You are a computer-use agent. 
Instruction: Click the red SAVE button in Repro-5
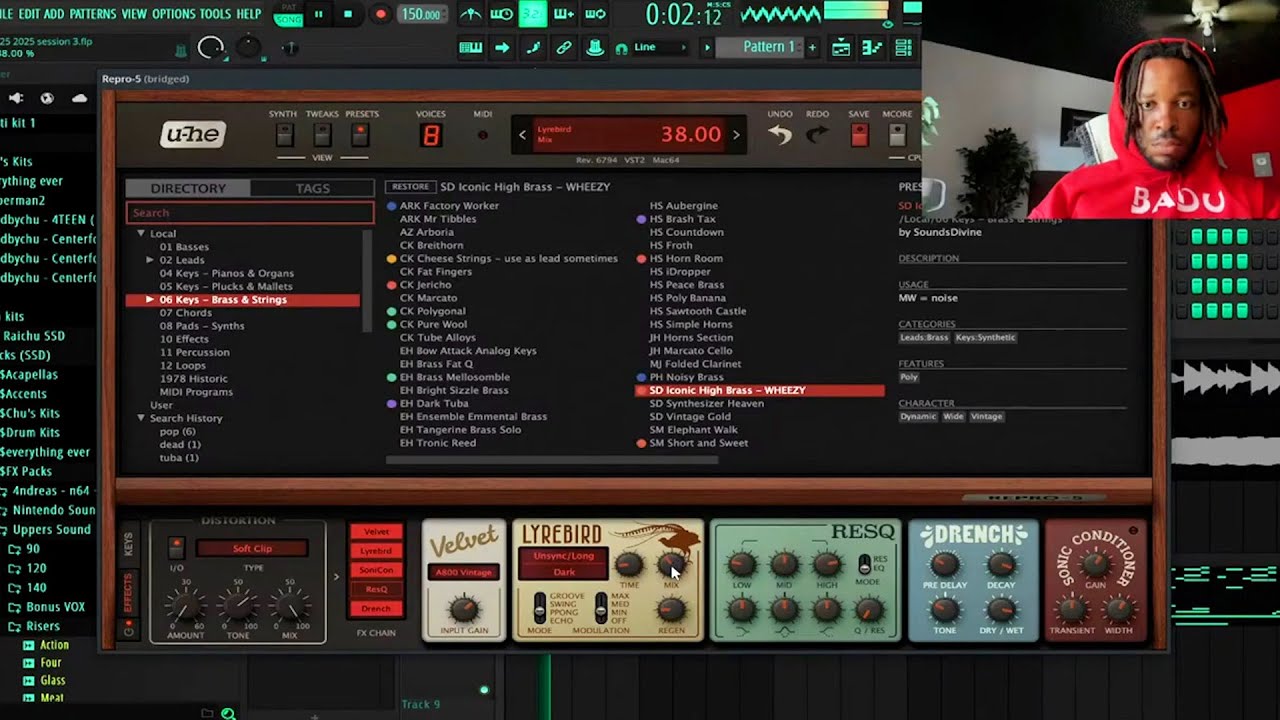pyautogui.click(x=859, y=135)
